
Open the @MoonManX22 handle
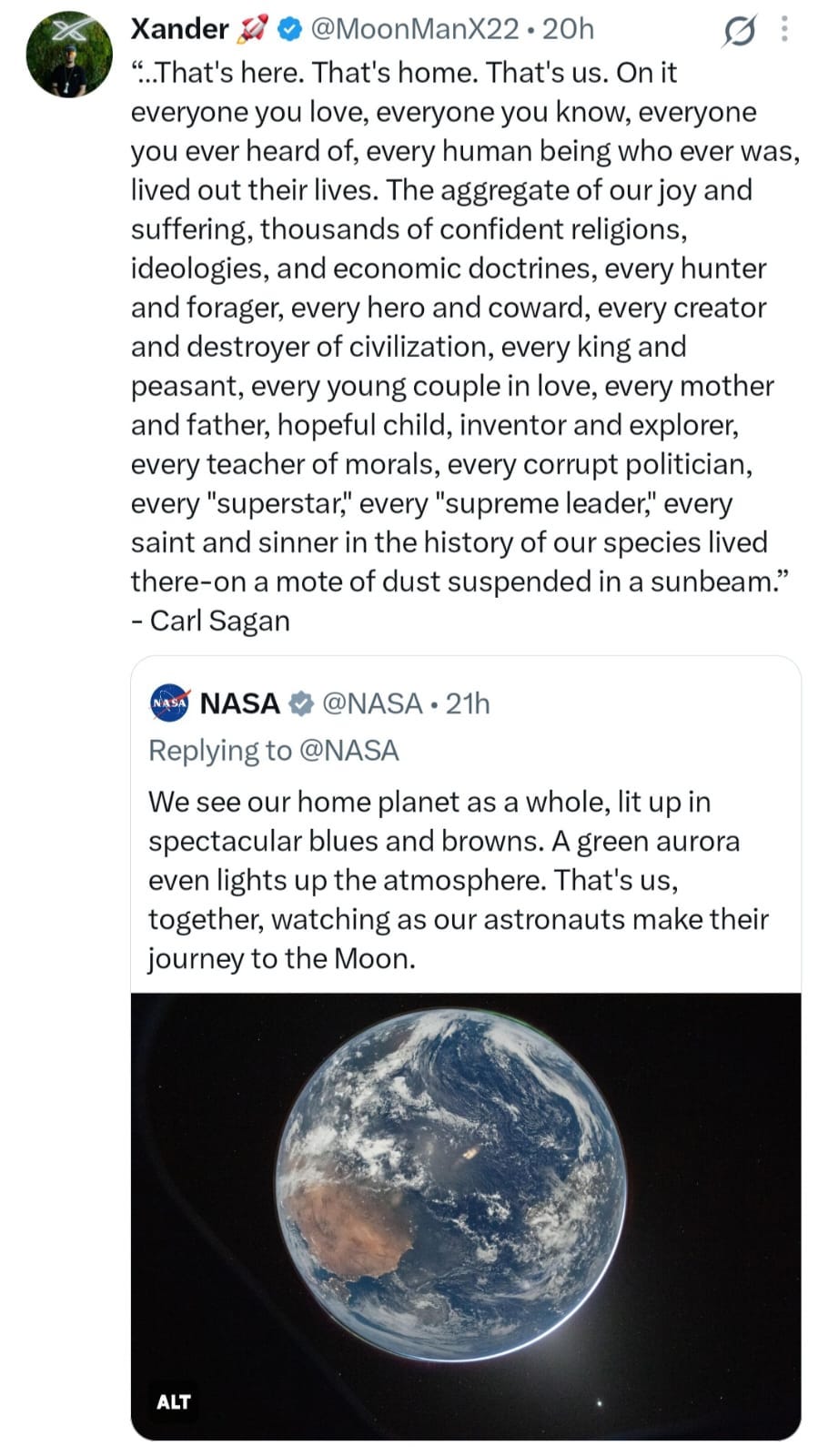click(x=415, y=29)
